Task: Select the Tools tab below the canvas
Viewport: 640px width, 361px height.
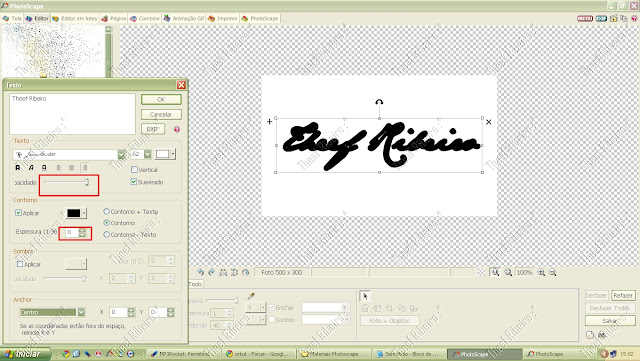Action: tap(196, 284)
